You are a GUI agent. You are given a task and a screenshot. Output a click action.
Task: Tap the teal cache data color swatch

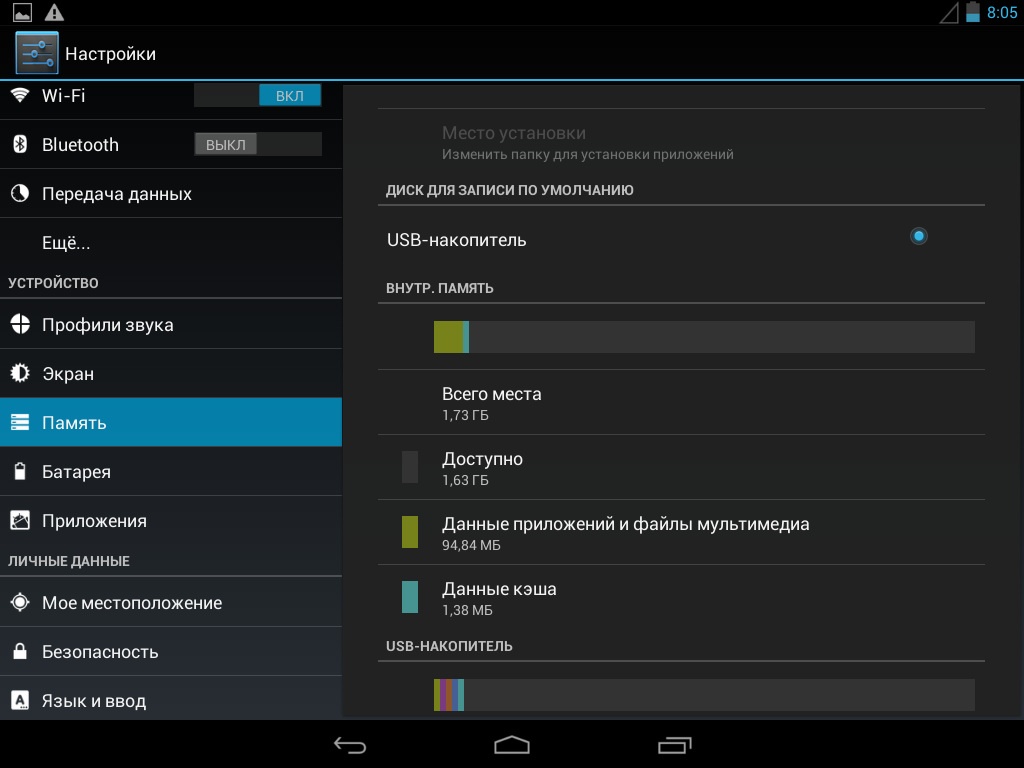point(409,597)
